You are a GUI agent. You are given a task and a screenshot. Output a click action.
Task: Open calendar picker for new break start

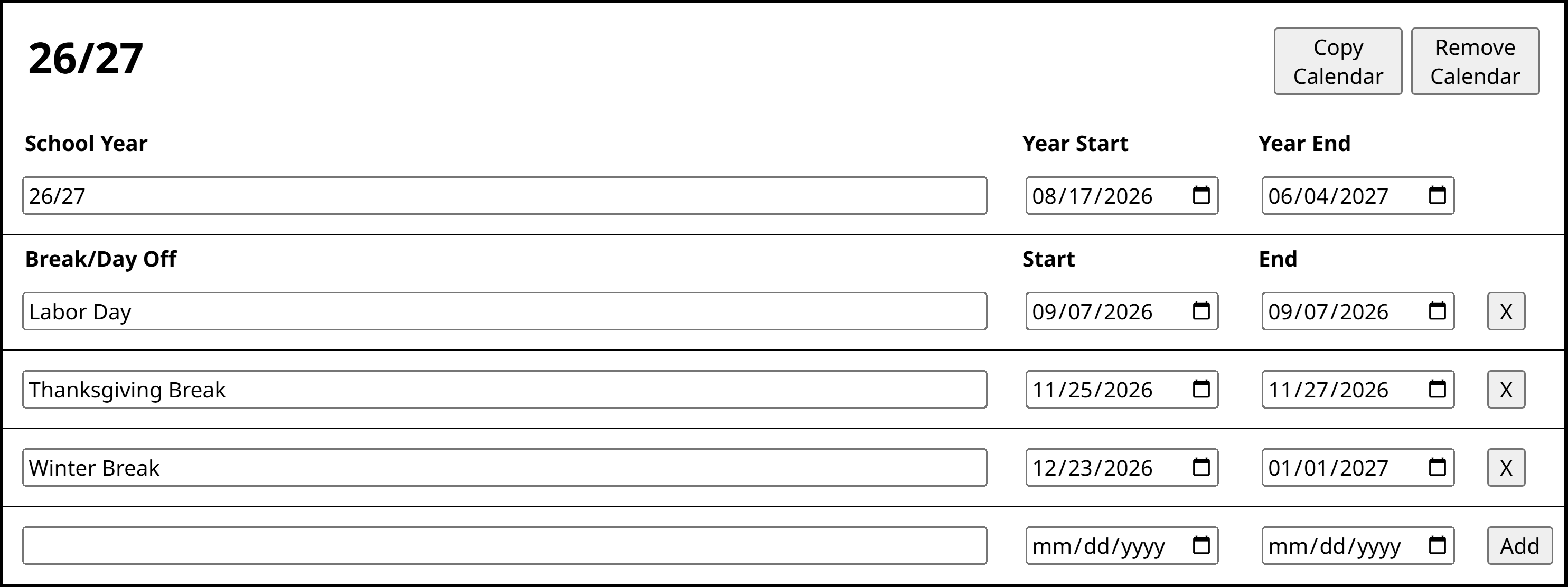pyautogui.click(x=1201, y=545)
